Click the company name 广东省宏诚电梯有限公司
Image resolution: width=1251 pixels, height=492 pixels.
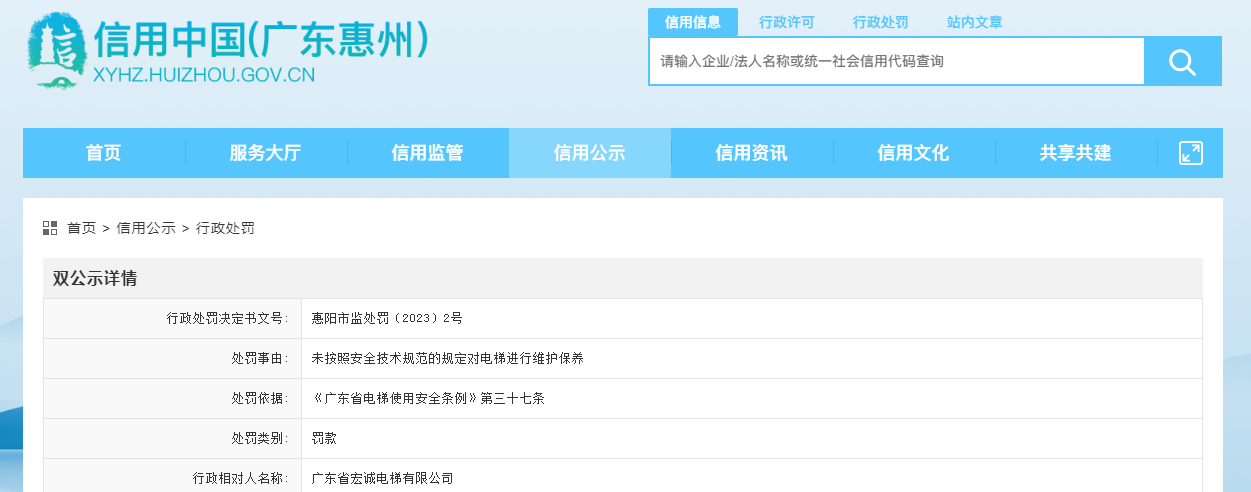pyautogui.click(x=383, y=478)
